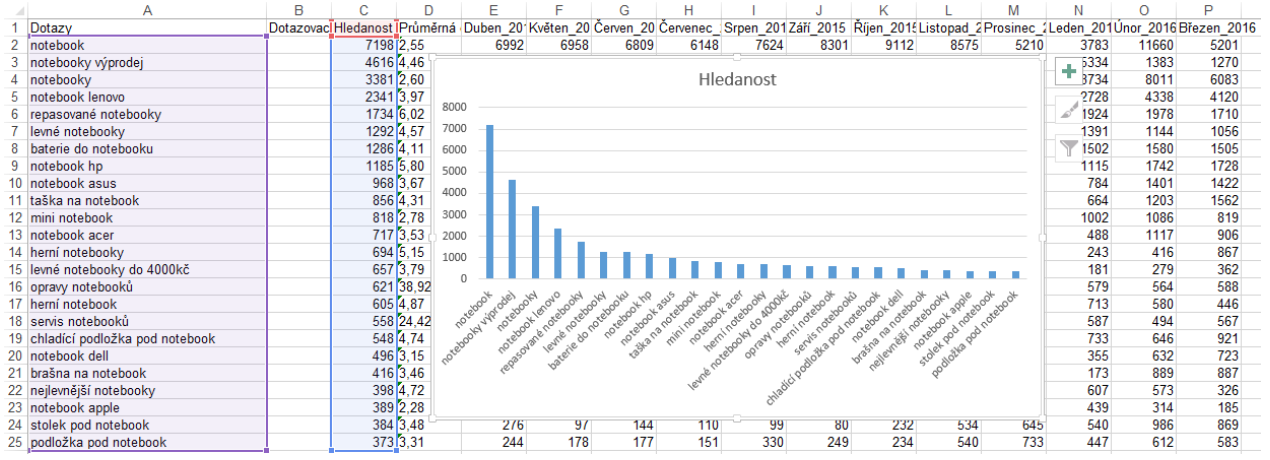
Task: Click the row 25 header
Action: click(x=13, y=442)
